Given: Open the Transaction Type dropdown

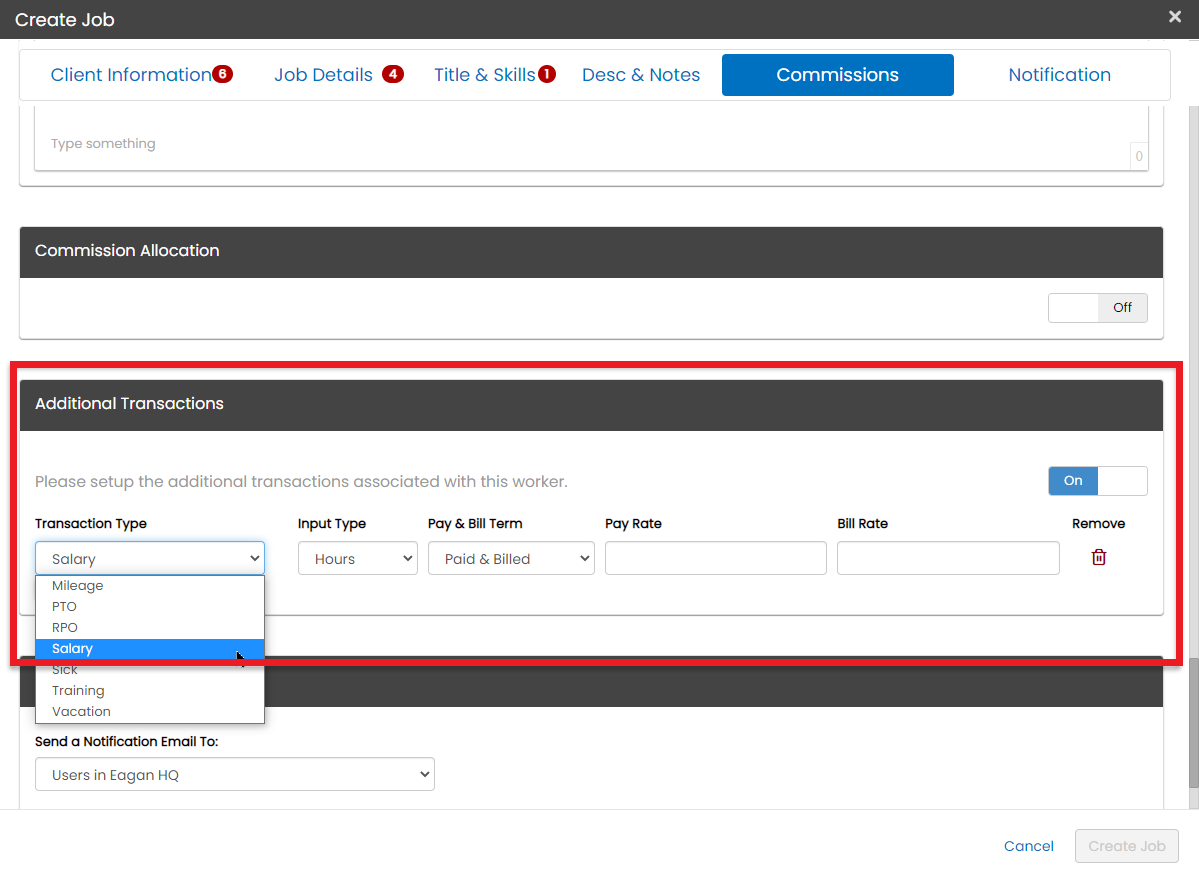Looking at the screenshot, I should click(150, 559).
